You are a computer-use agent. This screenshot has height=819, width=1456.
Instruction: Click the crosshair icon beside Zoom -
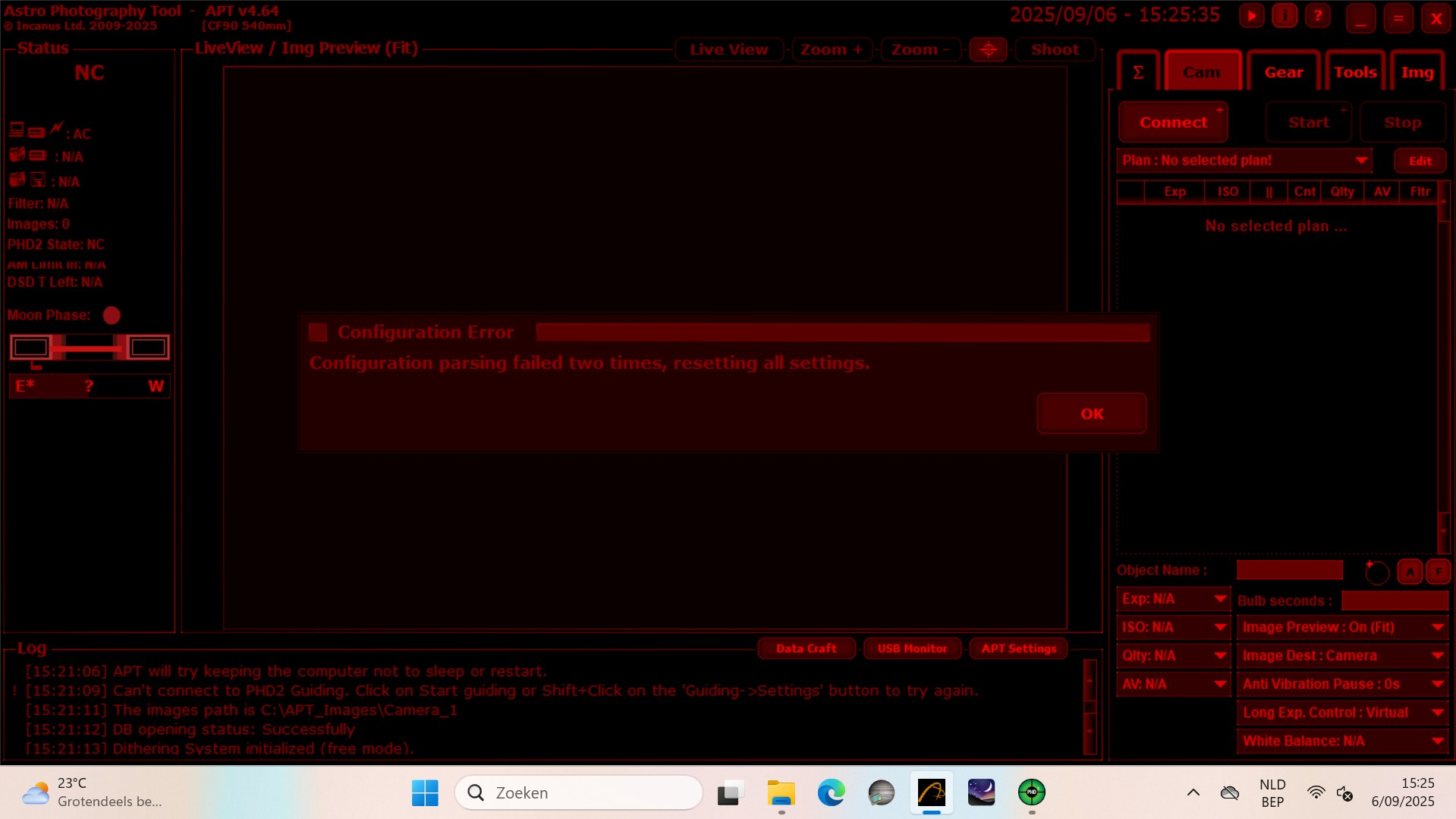(988, 49)
